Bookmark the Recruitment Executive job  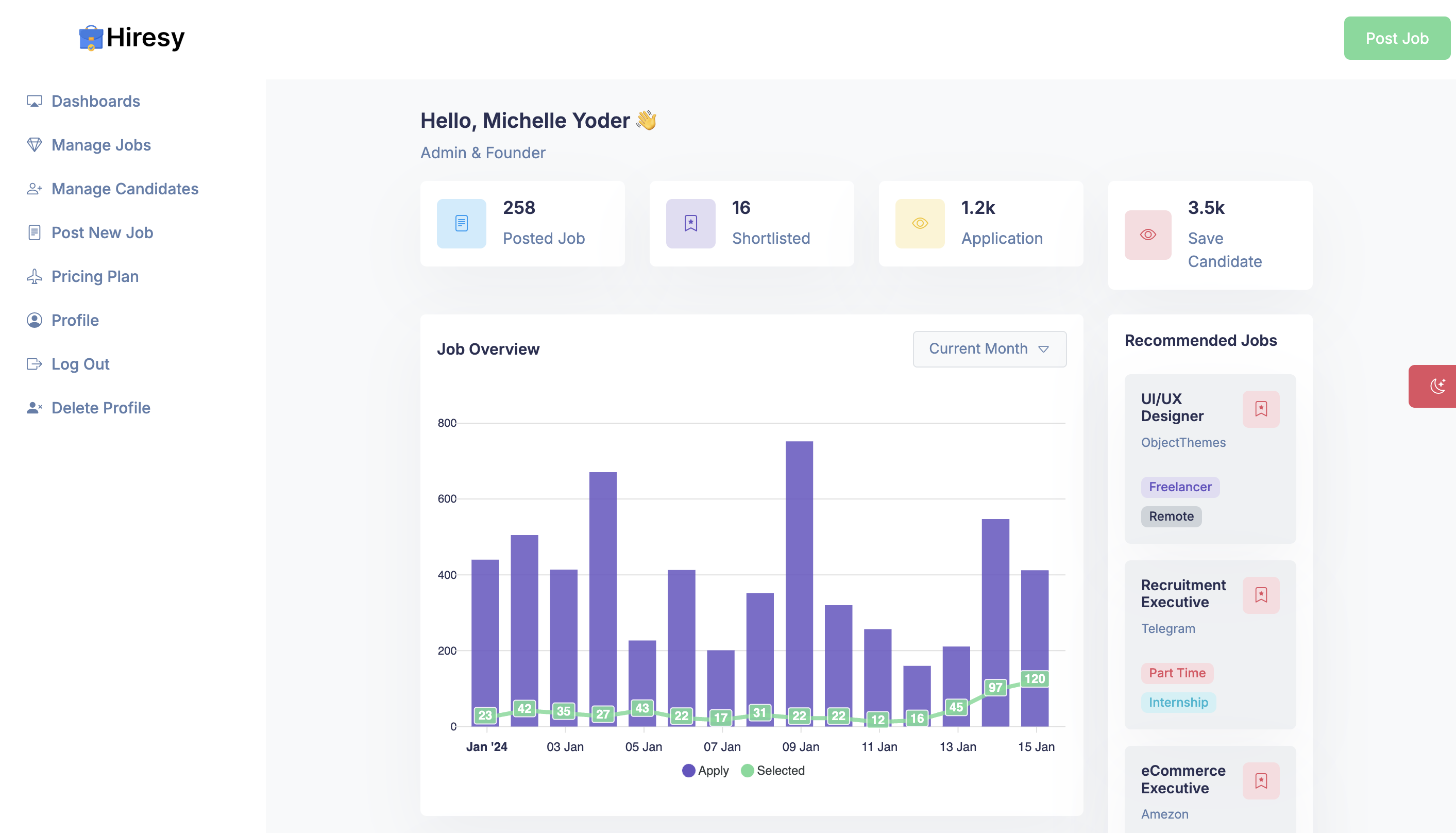pos(1261,595)
